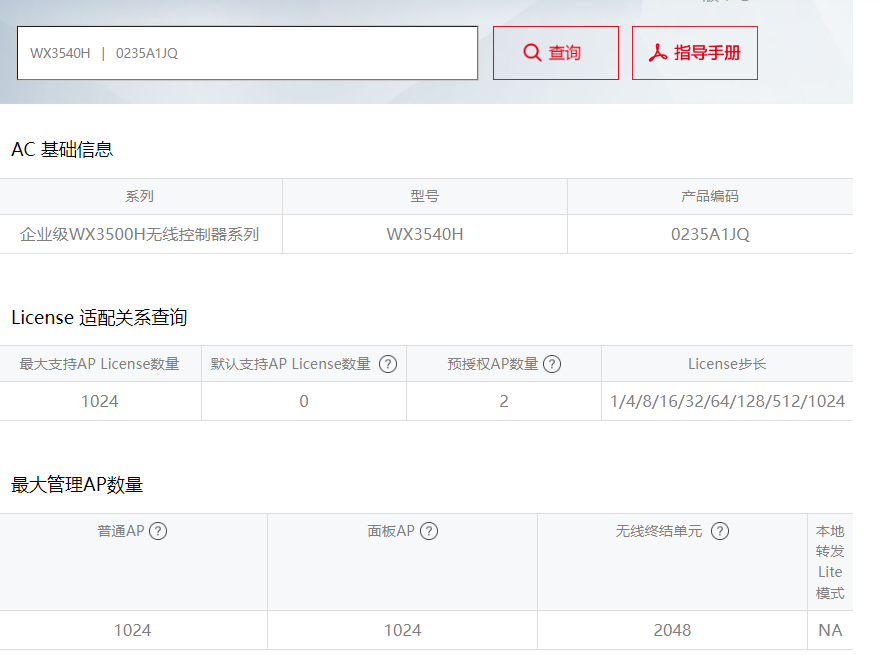This screenshot has height=655, width=883.
Task: Select the pre-authorized AP value 2 cell
Action: 503,401
